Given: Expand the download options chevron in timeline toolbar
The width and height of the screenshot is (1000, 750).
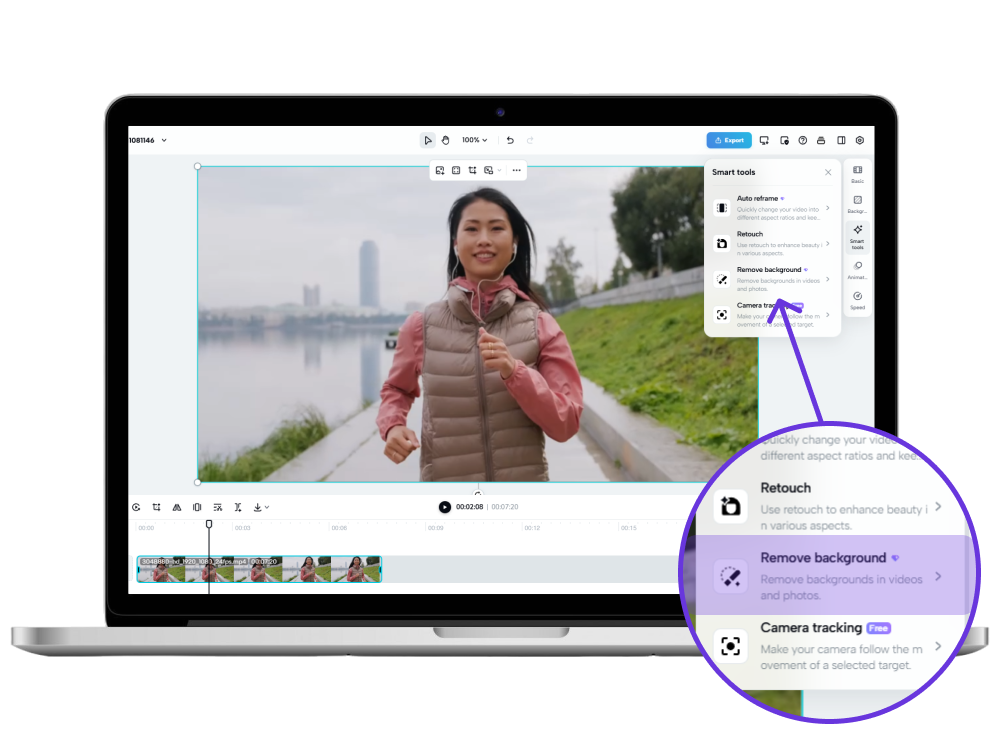Looking at the screenshot, I should 266,507.
